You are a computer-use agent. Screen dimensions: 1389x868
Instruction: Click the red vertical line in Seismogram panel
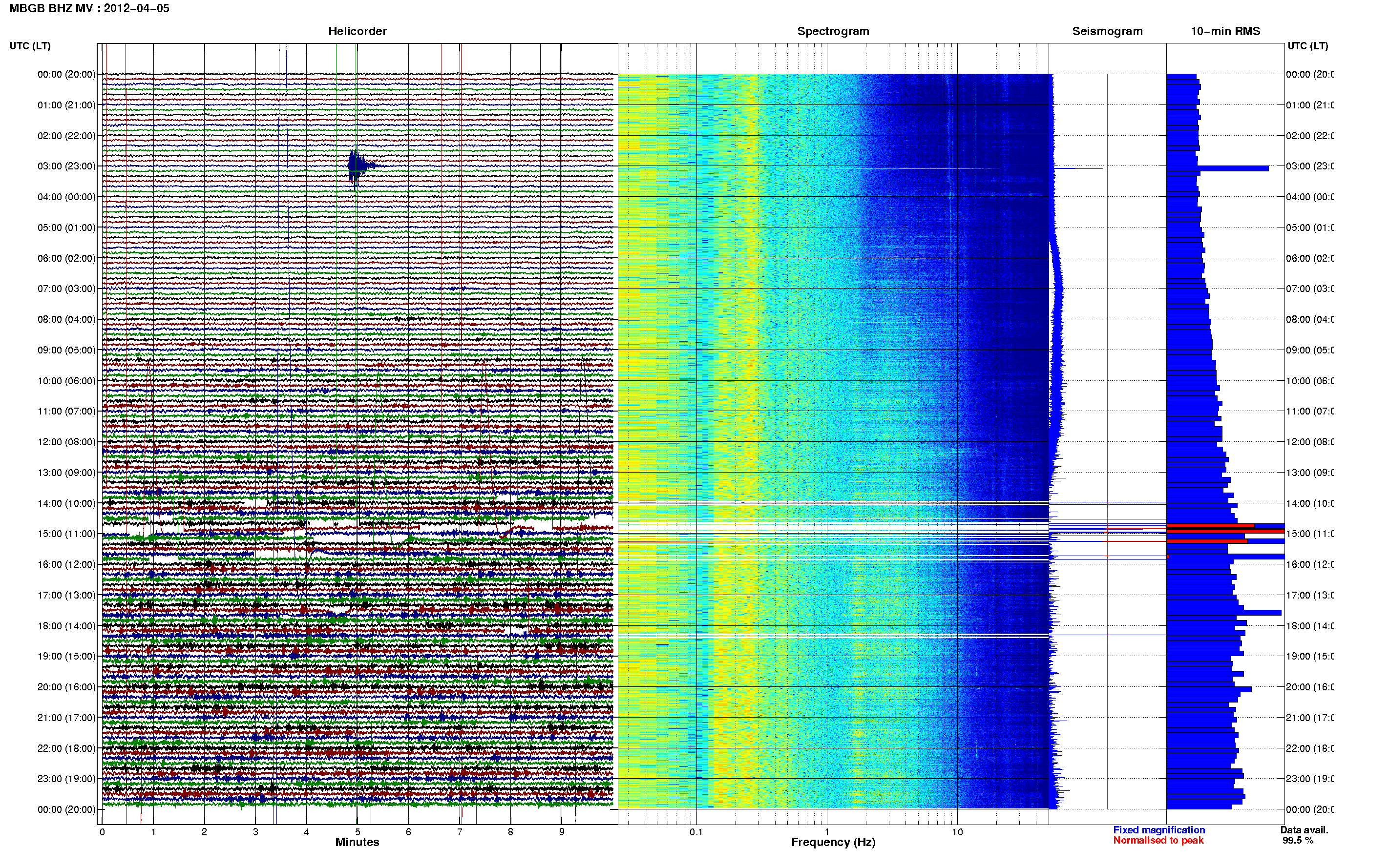(1107, 441)
